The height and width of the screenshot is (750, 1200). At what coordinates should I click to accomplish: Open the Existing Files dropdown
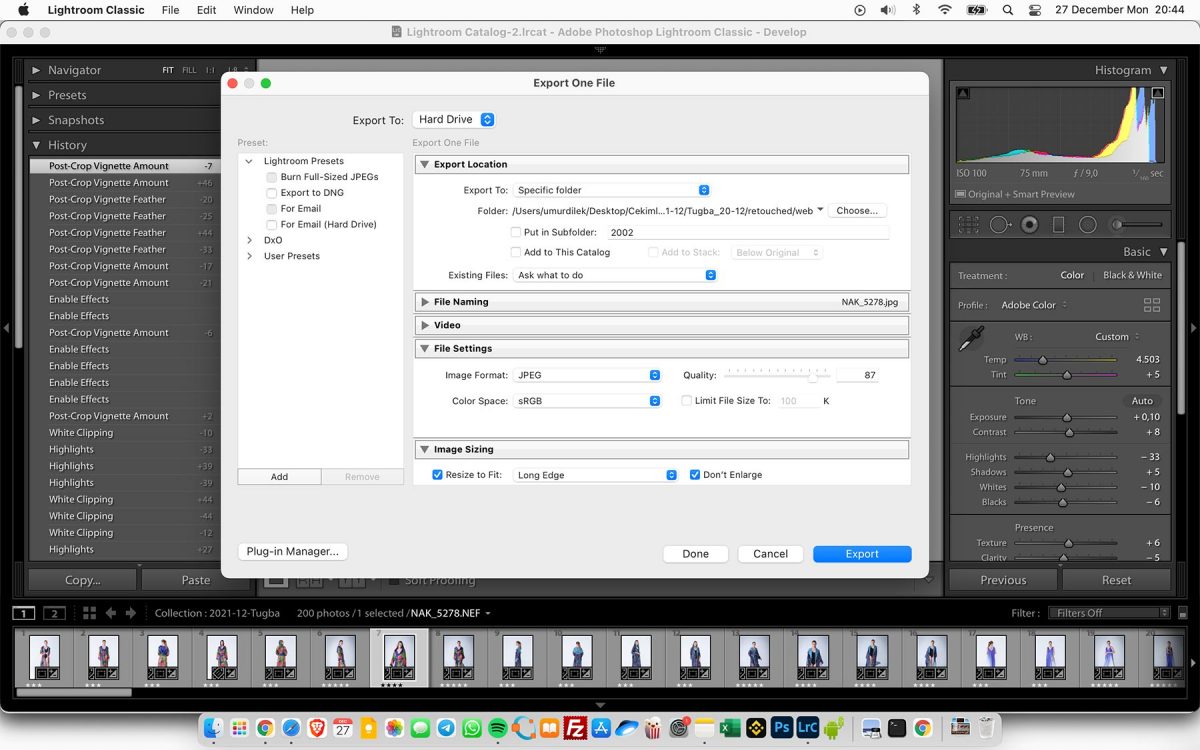[x=616, y=275]
